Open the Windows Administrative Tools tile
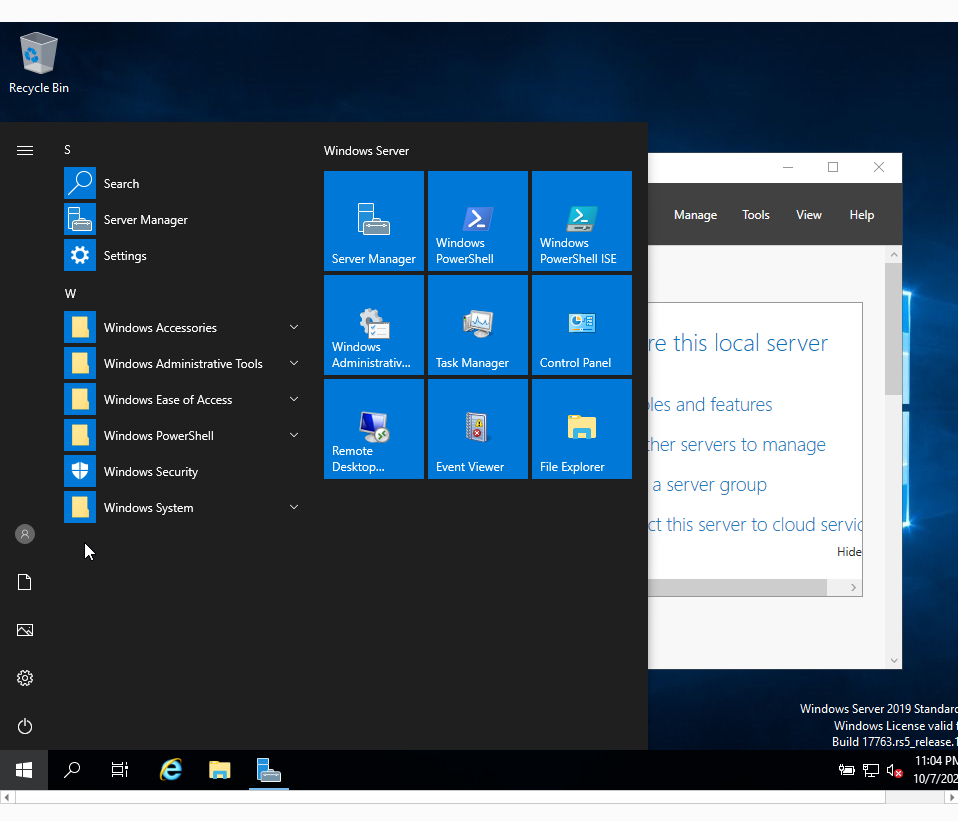Image resolution: width=958 pixels, height=821 pixels. 374,324
